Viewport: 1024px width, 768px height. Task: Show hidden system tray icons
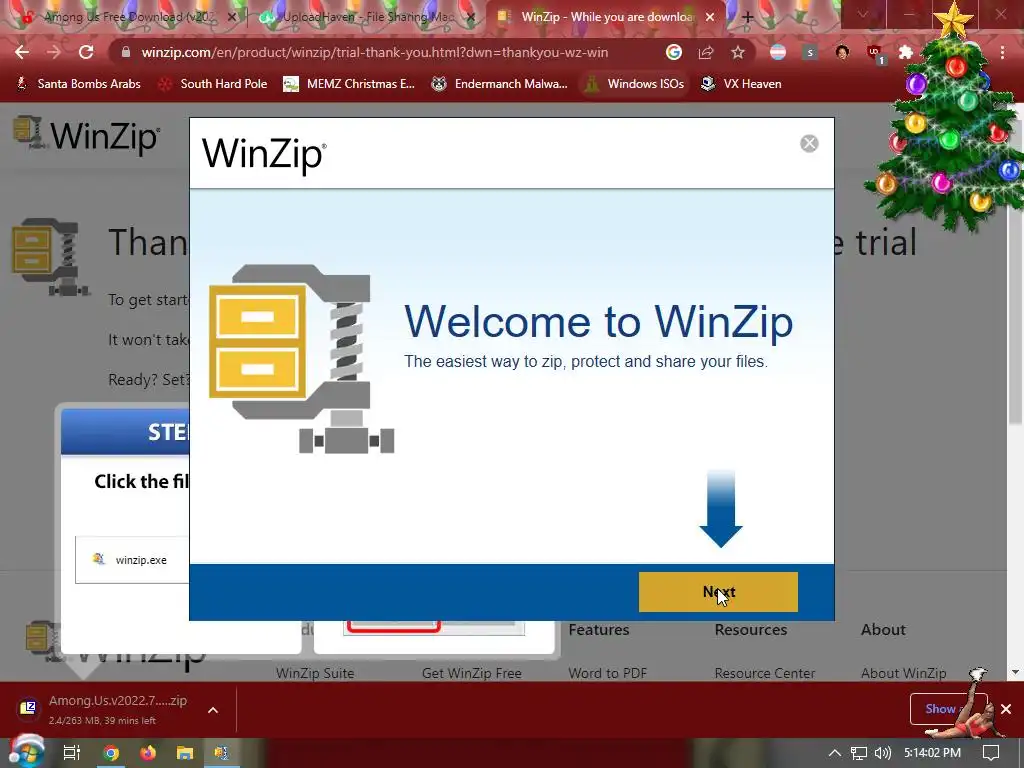(x=835, y=752)
